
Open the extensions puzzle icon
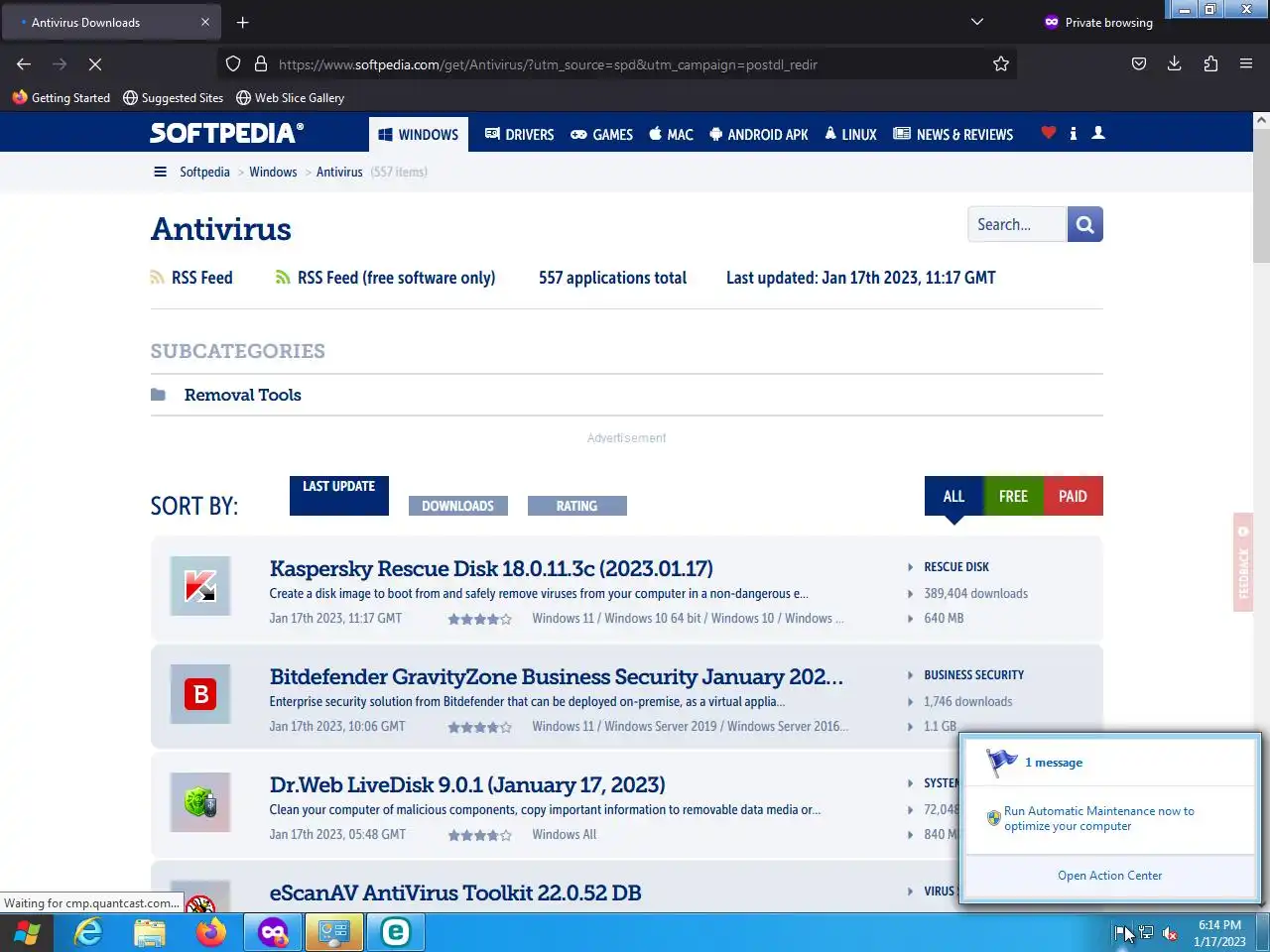[x=1210, y=63]
